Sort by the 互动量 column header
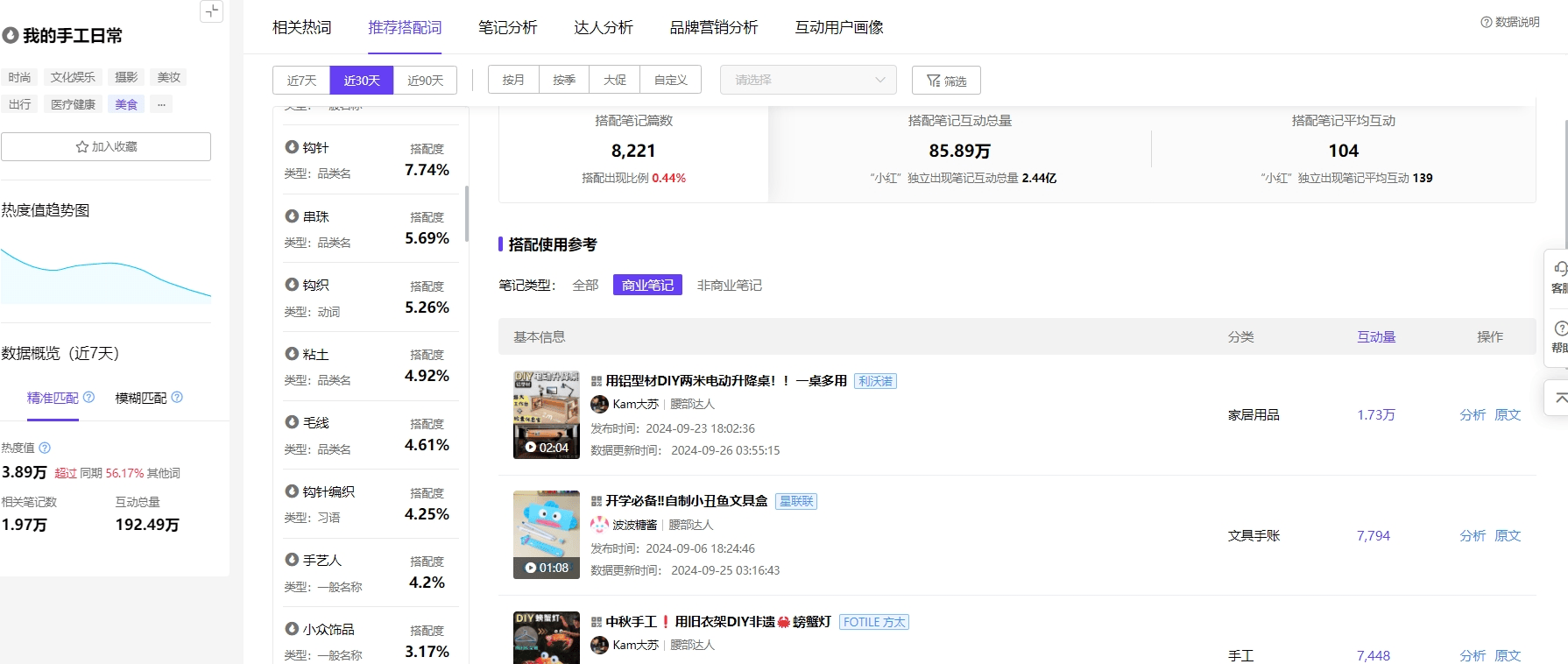 [1376, 337]
